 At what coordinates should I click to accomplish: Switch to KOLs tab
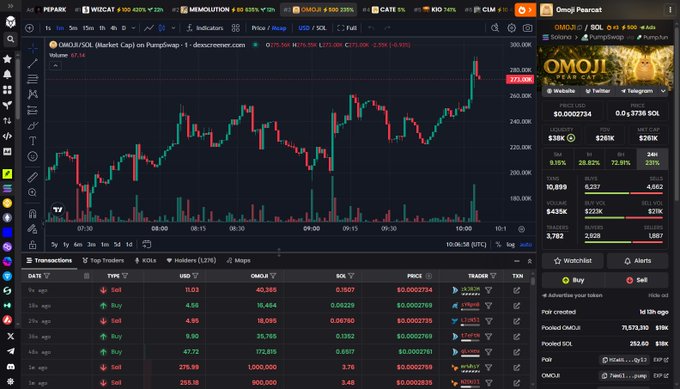click(x=145, y=261)
